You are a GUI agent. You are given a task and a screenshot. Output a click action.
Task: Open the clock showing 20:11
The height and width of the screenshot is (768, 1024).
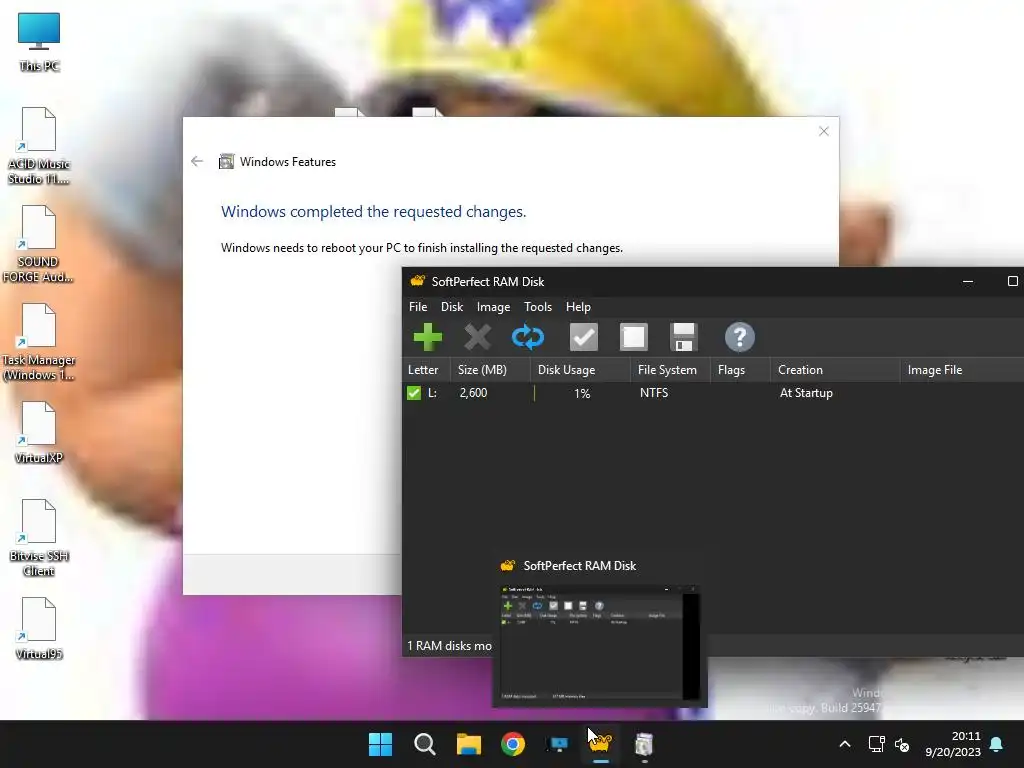point(953,744)
